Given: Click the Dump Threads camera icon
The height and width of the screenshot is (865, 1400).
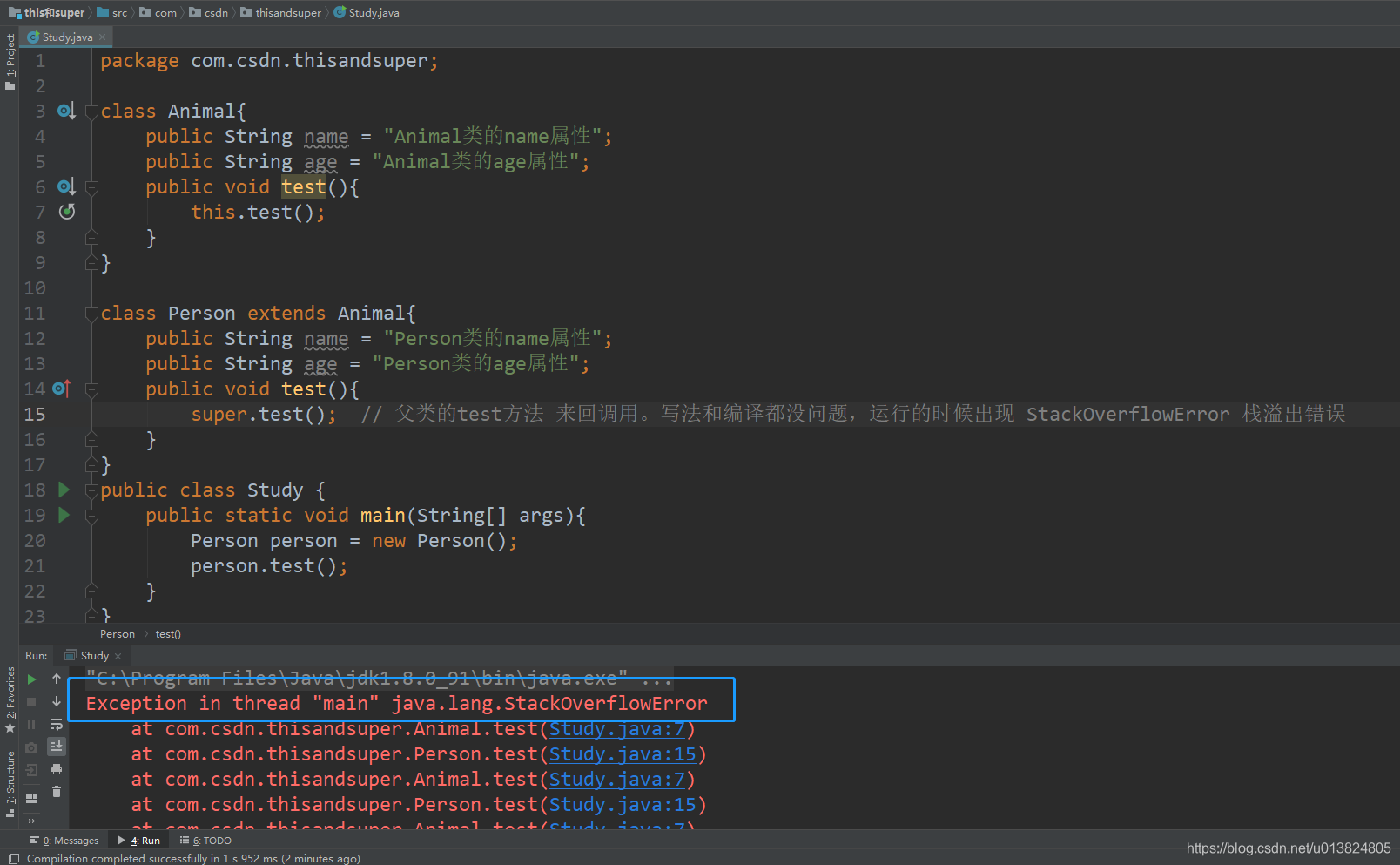Looking at the screenshot, I should [31, 747].
